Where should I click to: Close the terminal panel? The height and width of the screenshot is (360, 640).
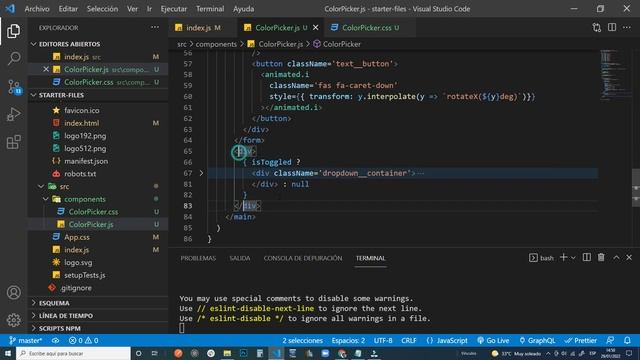629,258
